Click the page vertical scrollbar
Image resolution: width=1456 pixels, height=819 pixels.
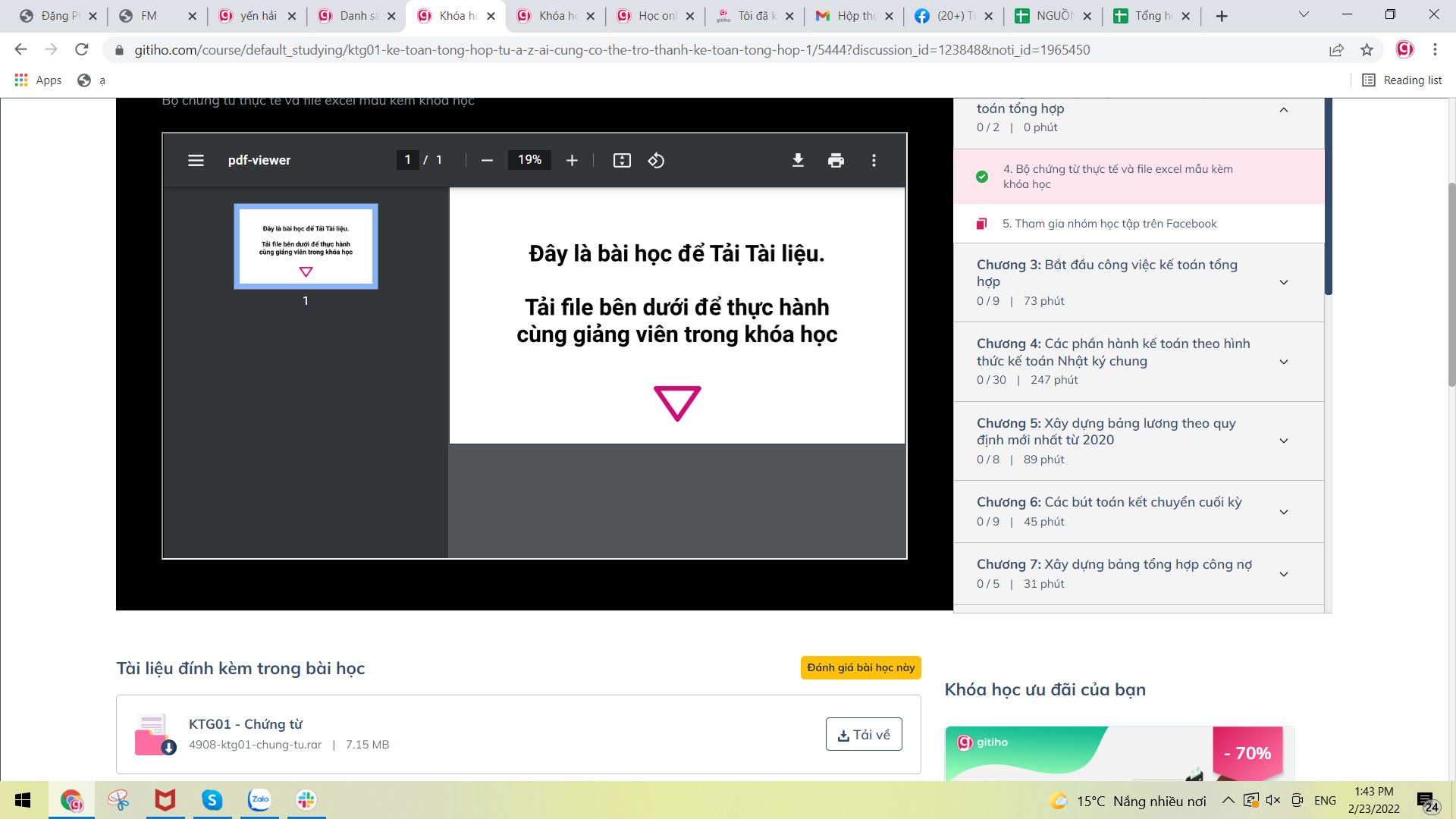click(x=1451, y=284)
